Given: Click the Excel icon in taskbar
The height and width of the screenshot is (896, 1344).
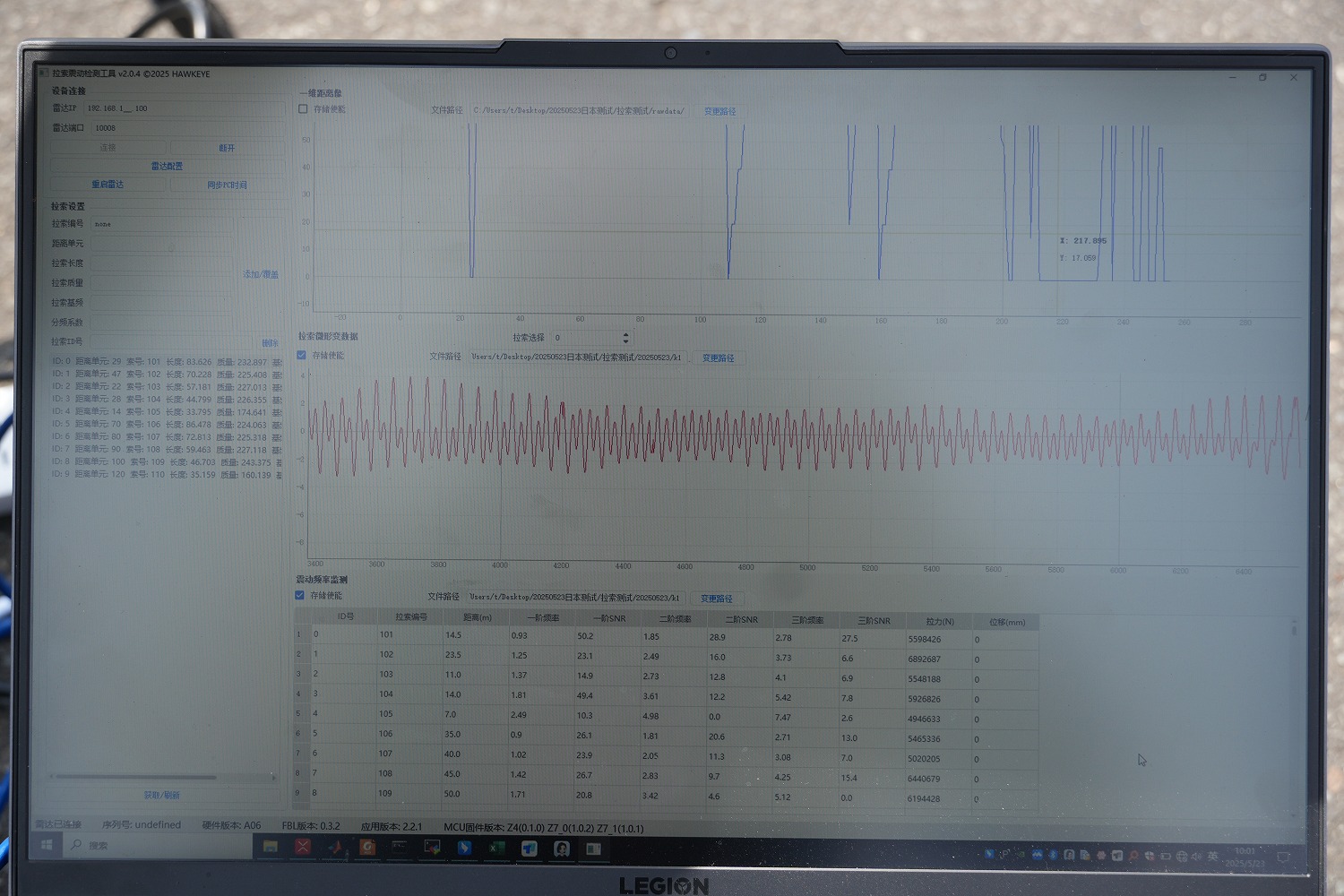Looking at the screenshot, I should tap(496, 848).
